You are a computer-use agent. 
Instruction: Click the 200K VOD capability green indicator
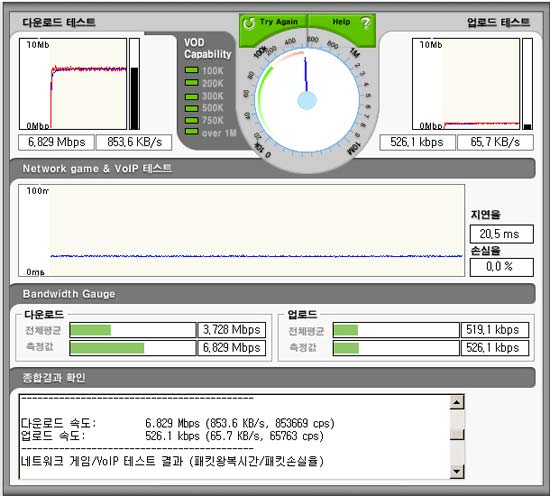192,83
